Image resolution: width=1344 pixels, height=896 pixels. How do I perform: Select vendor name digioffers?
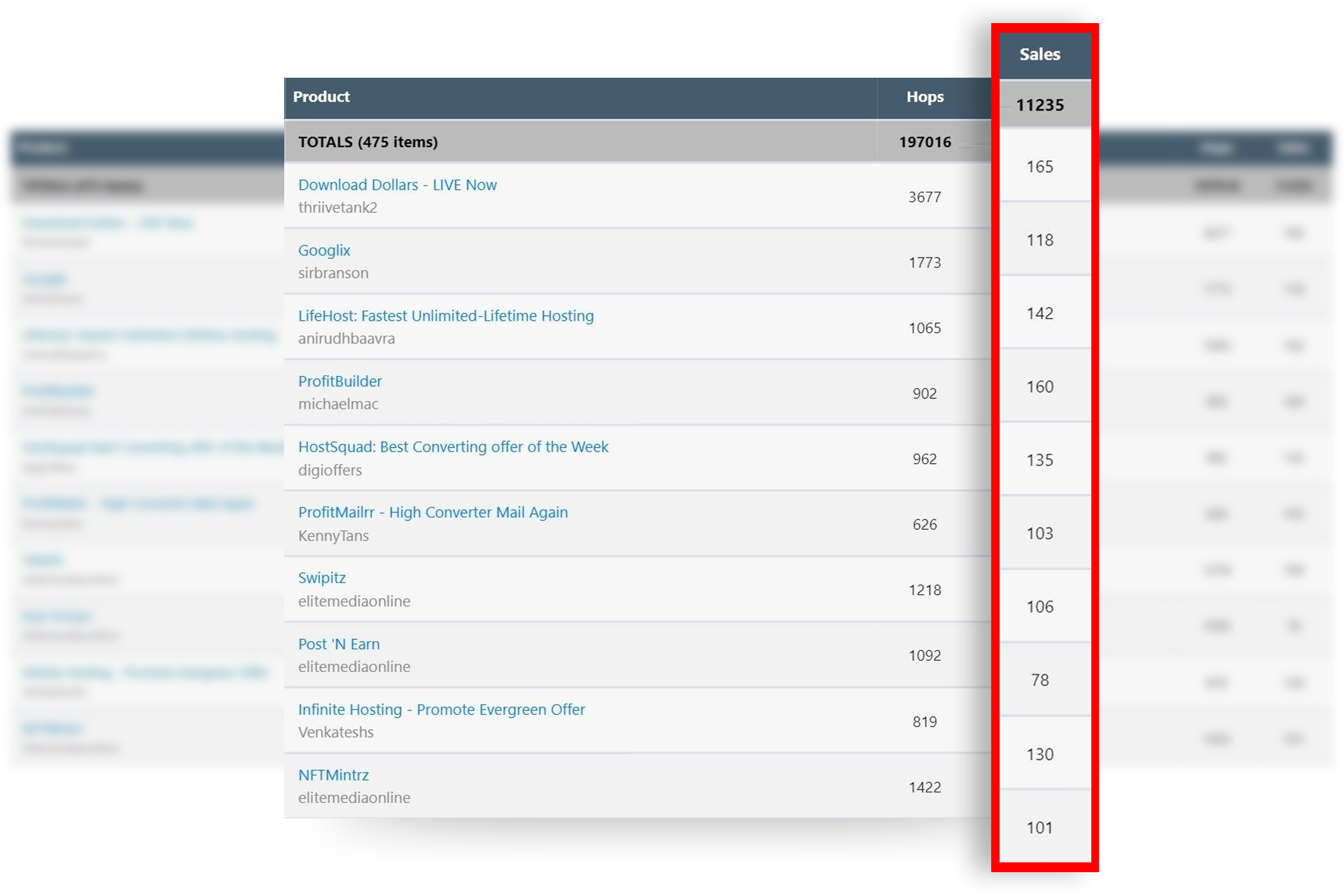click(x=330, y=470)
